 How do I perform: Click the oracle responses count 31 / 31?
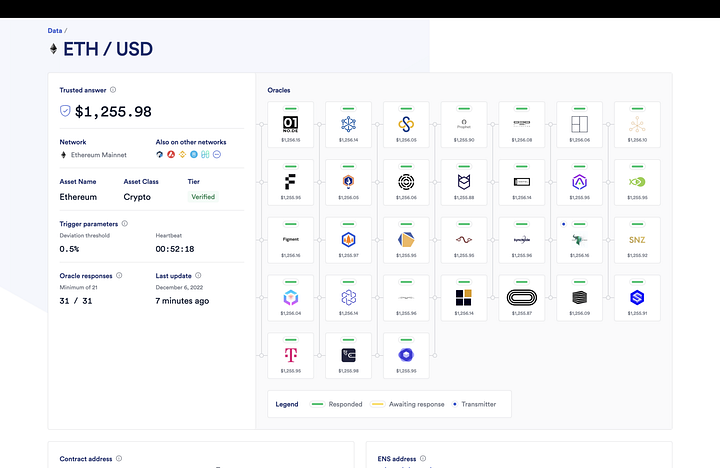point(76,301)
